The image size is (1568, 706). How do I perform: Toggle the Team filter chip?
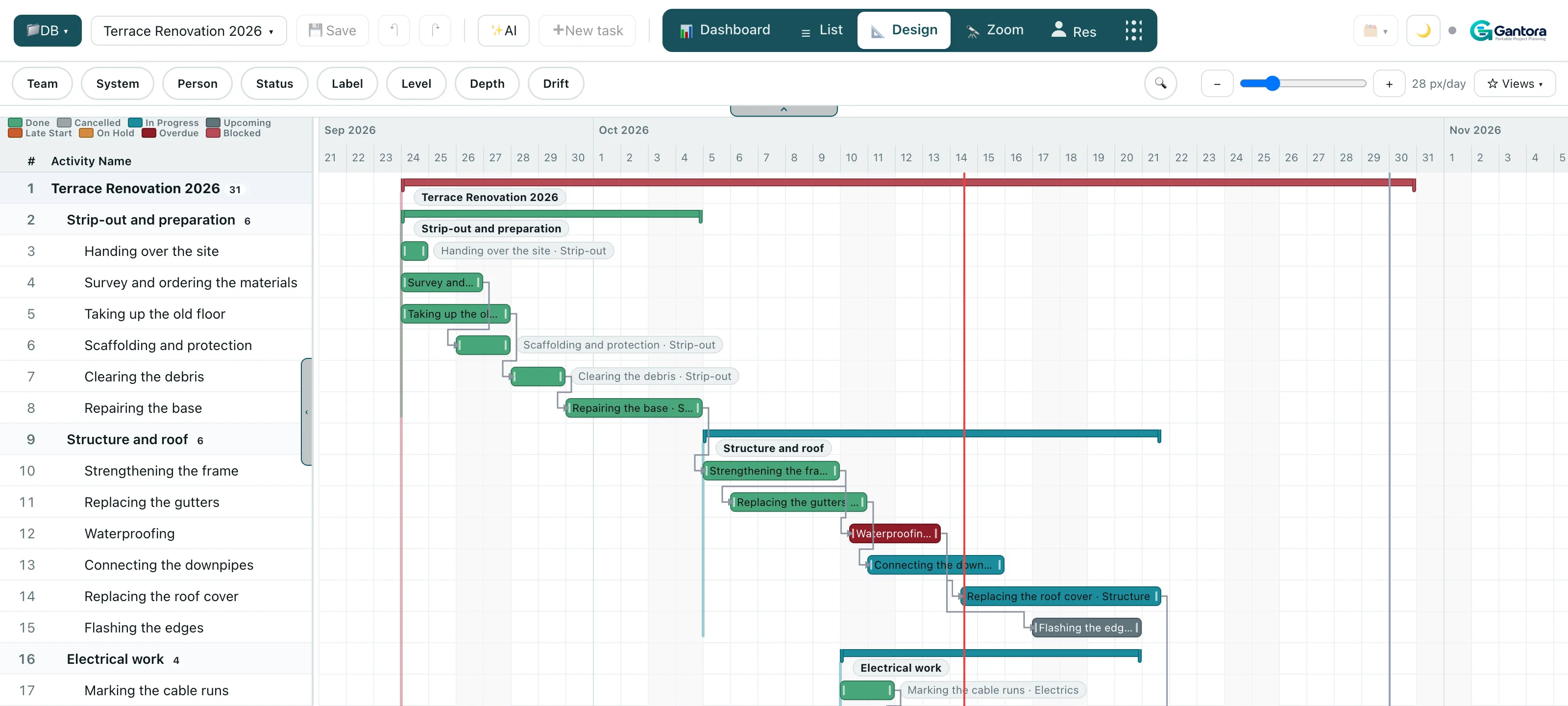(43, 83)
